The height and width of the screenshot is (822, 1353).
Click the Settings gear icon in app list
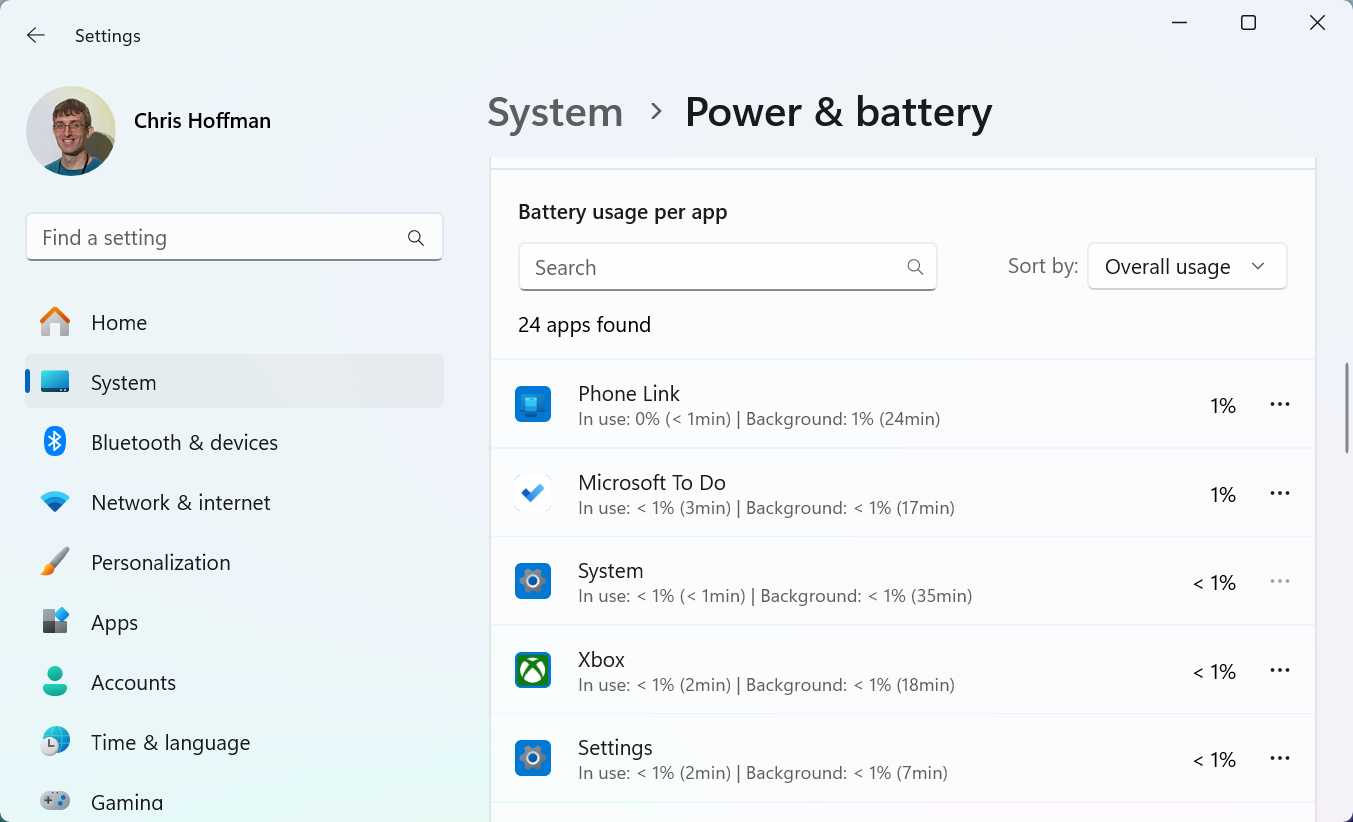tap(533, 758)
